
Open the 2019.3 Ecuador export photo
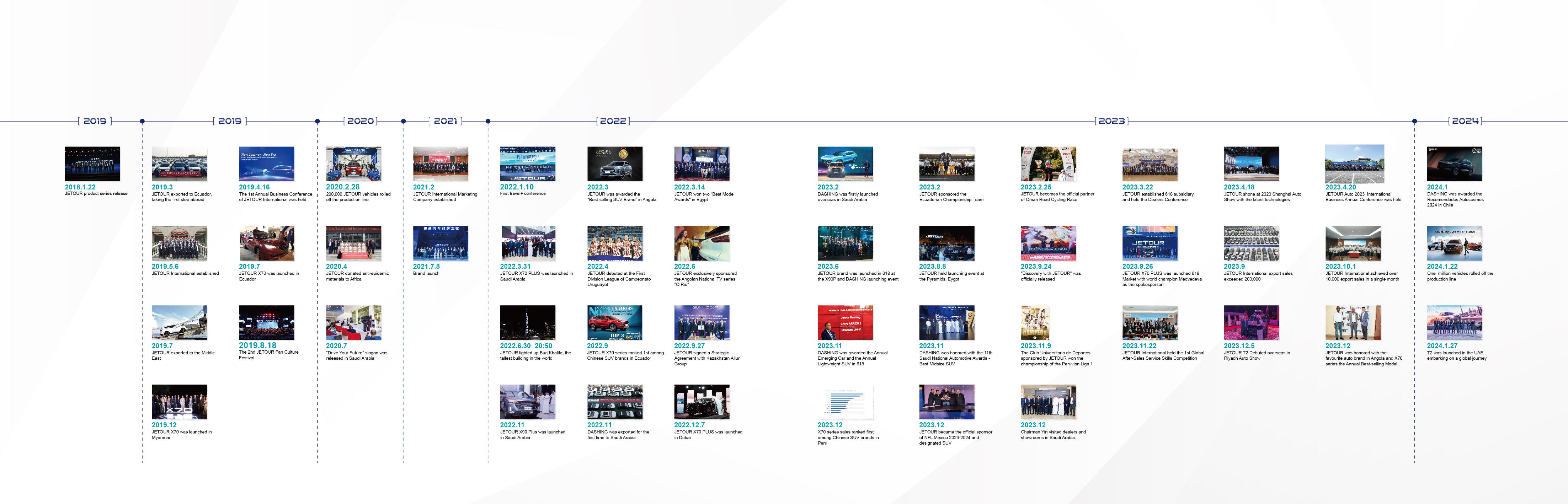coord(179,164)
